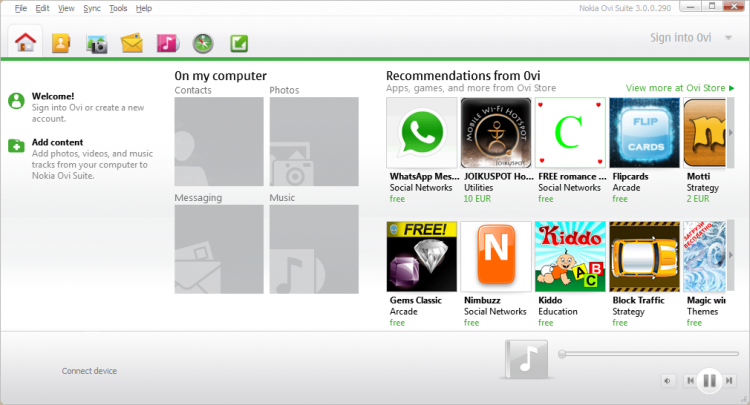Open the File menu
The width and height of the screenshot is (750, 405).
[x=21, y=8]
